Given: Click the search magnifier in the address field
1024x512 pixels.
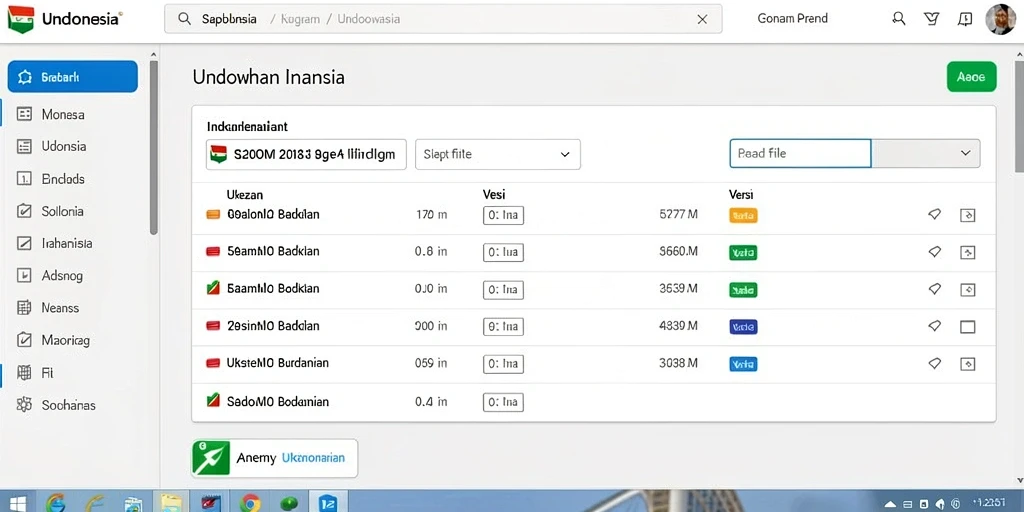Looking at the screenshot, I should [x=185, y=19].
